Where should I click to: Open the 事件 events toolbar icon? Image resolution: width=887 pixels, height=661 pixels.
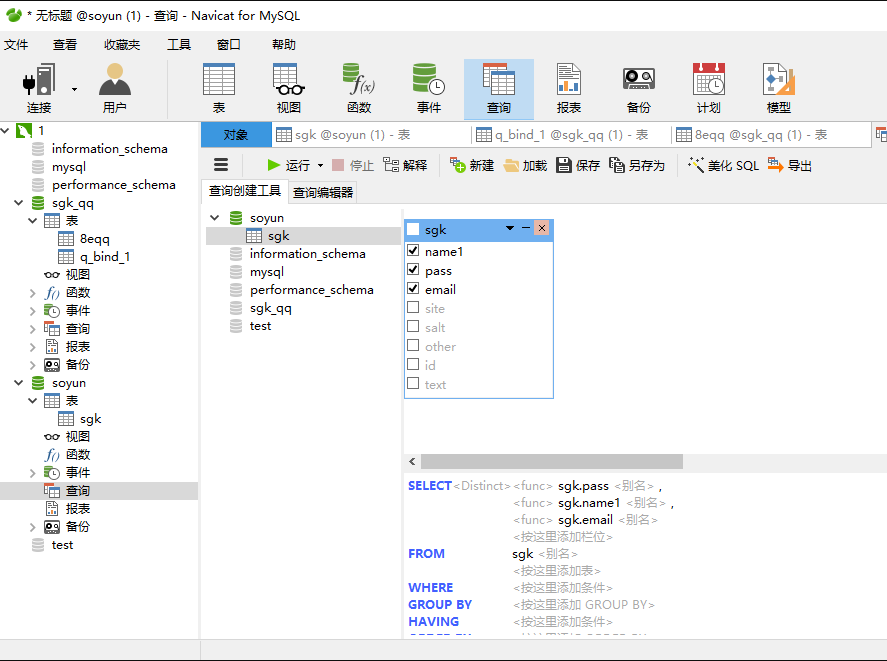(x=429, y=88)
